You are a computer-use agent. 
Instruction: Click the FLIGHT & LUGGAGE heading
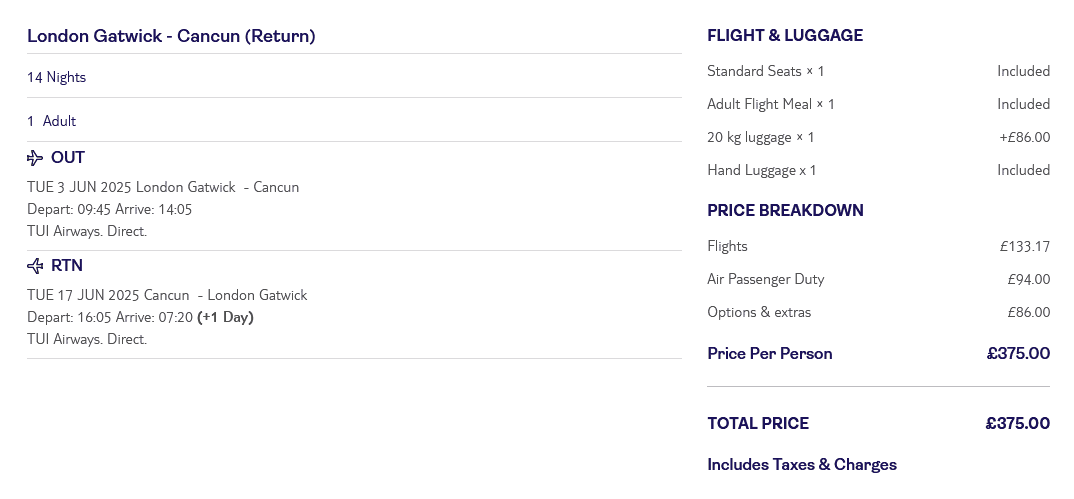(x=785, y=36)
